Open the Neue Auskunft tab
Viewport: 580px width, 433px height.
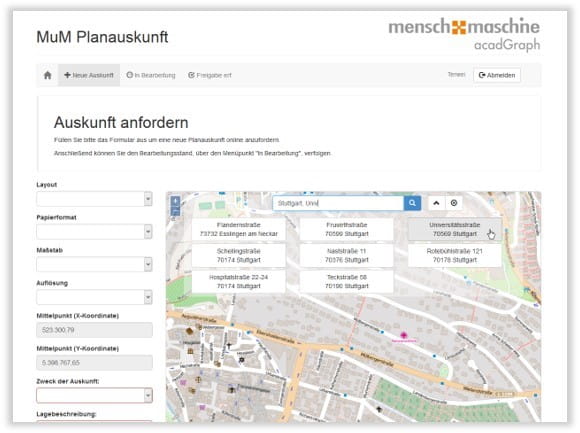[89, 75]
